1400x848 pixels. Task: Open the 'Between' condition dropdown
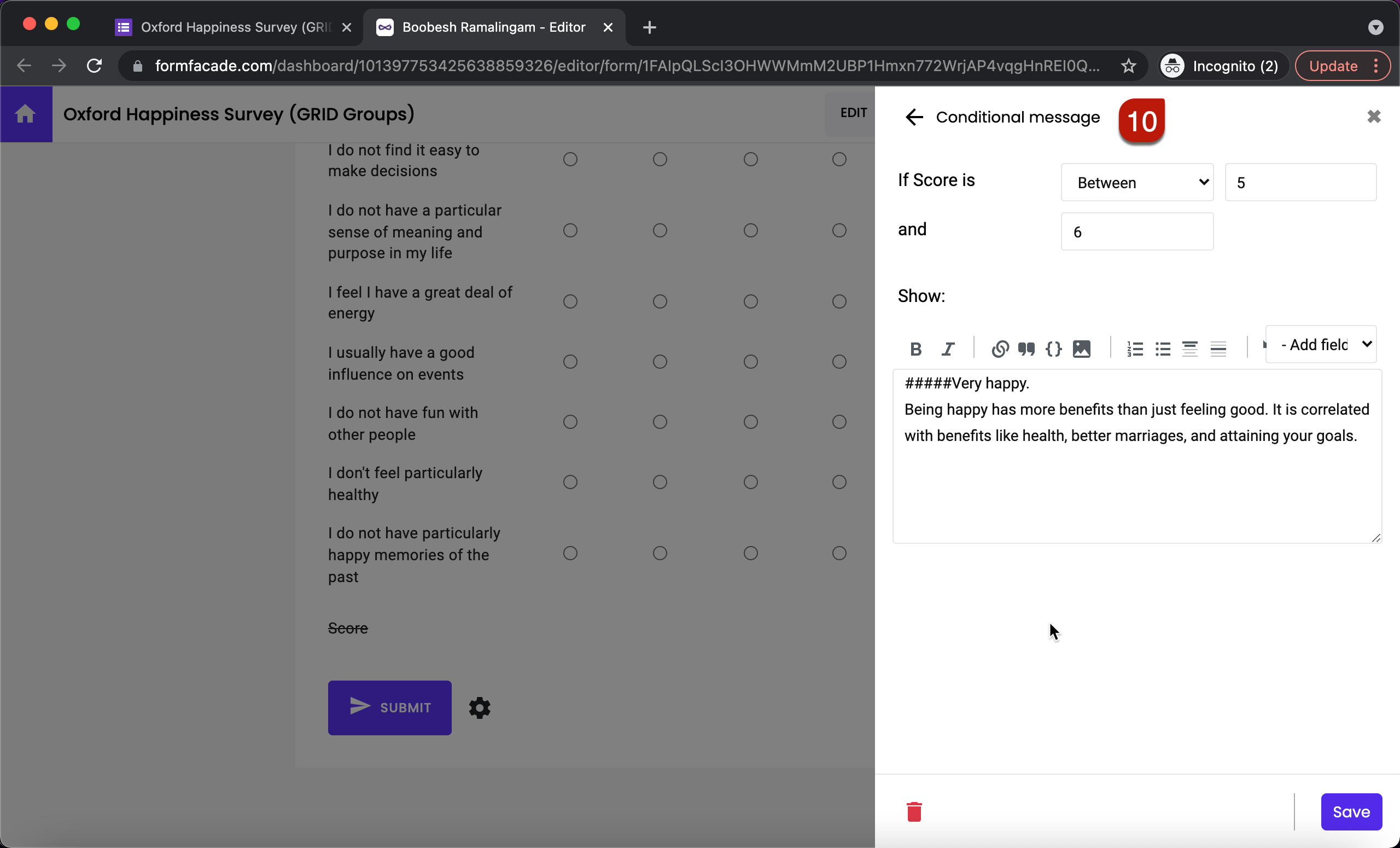[x=1137, y=182]
